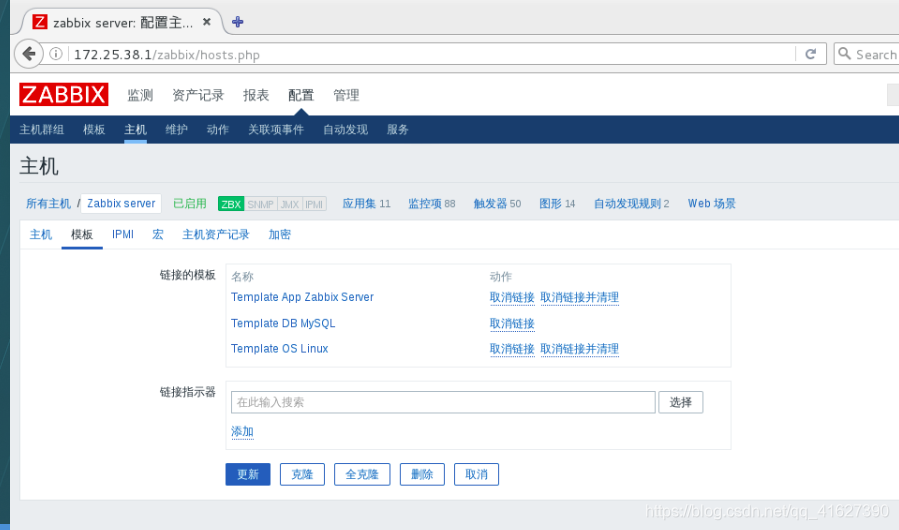Click 取消链接 for Template DB MySQL
This screenshot has height=530, width=899.
512,324
